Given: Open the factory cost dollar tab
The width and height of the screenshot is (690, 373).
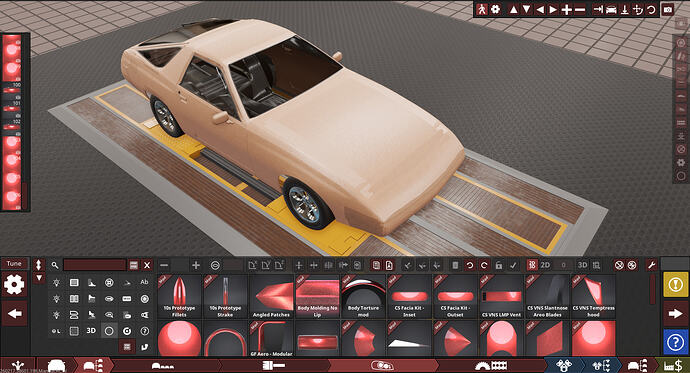Looking at the screenshot, I should tap(672, 366).
